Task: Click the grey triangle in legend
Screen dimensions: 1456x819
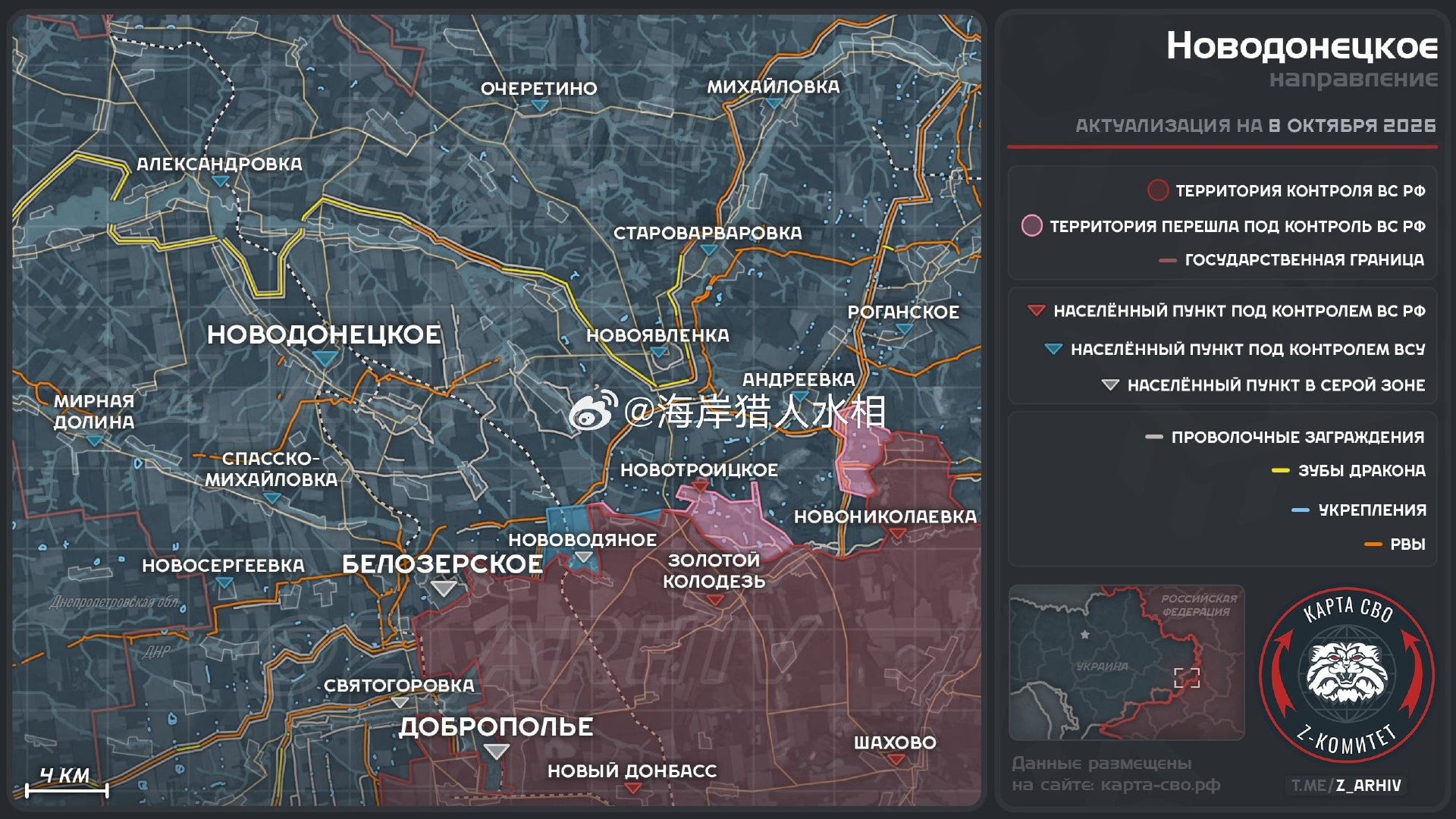Action: 1110,385
